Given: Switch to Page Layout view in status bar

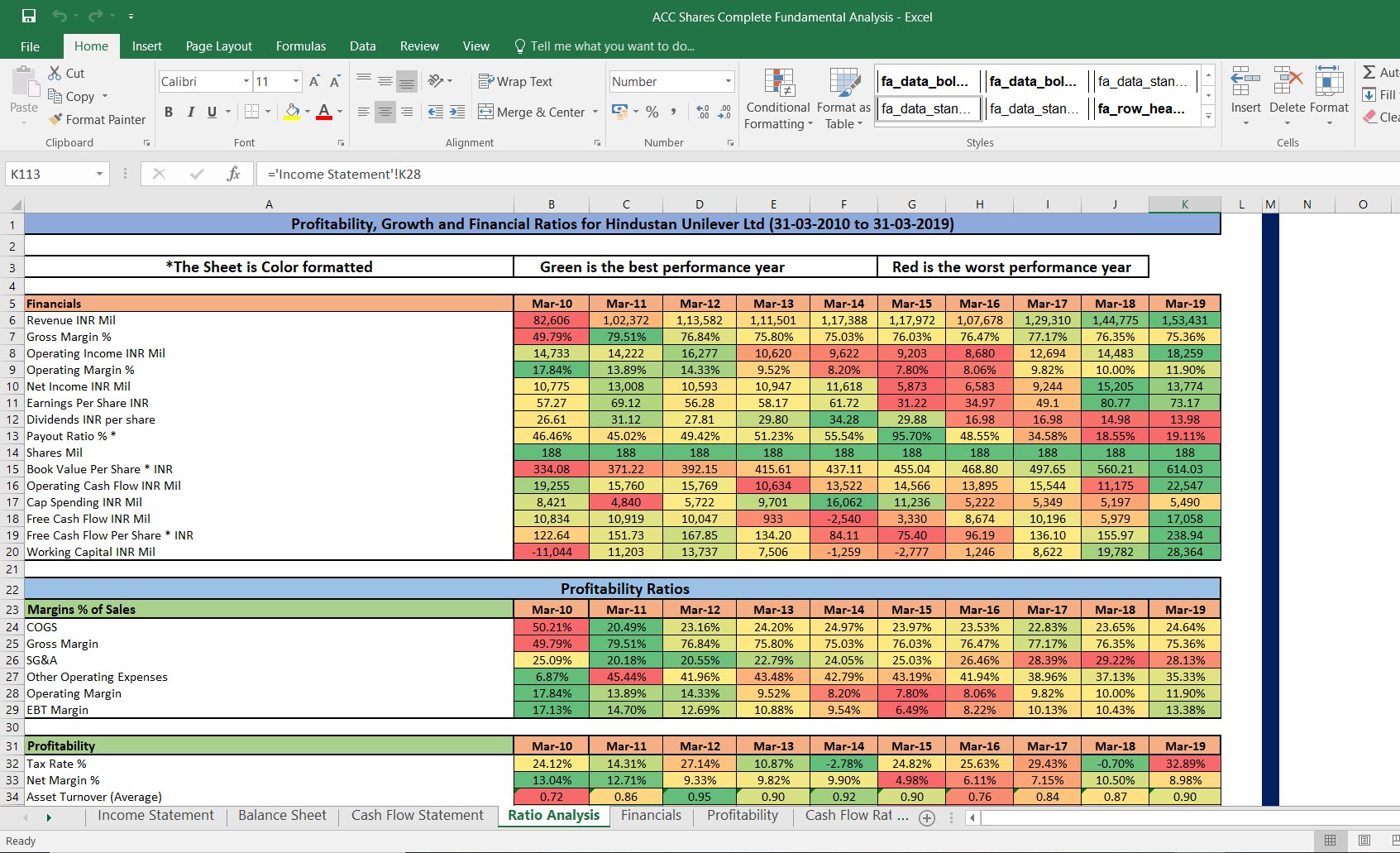Looking at the screenshot, I should (x=1364, y=841).
